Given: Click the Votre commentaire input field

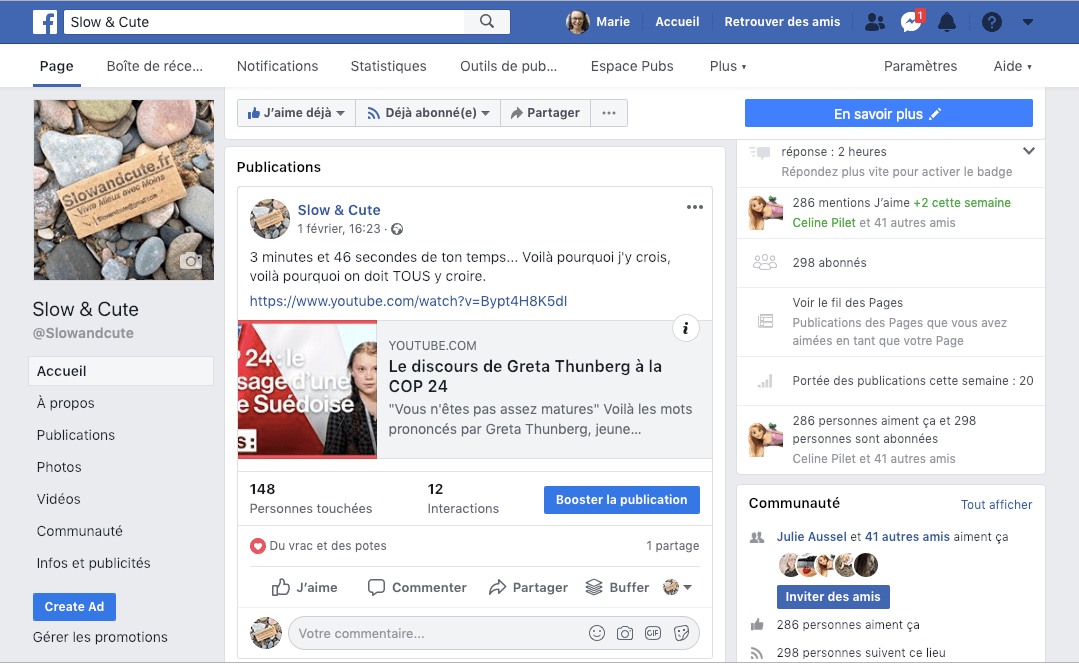Looking at the screenshot, I should (435, 633).
